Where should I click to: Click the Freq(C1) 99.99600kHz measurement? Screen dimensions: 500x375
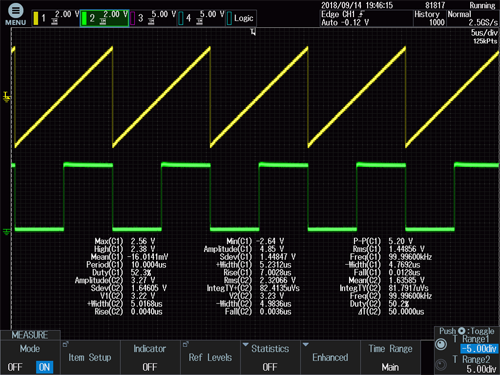[x=391, y=257]
